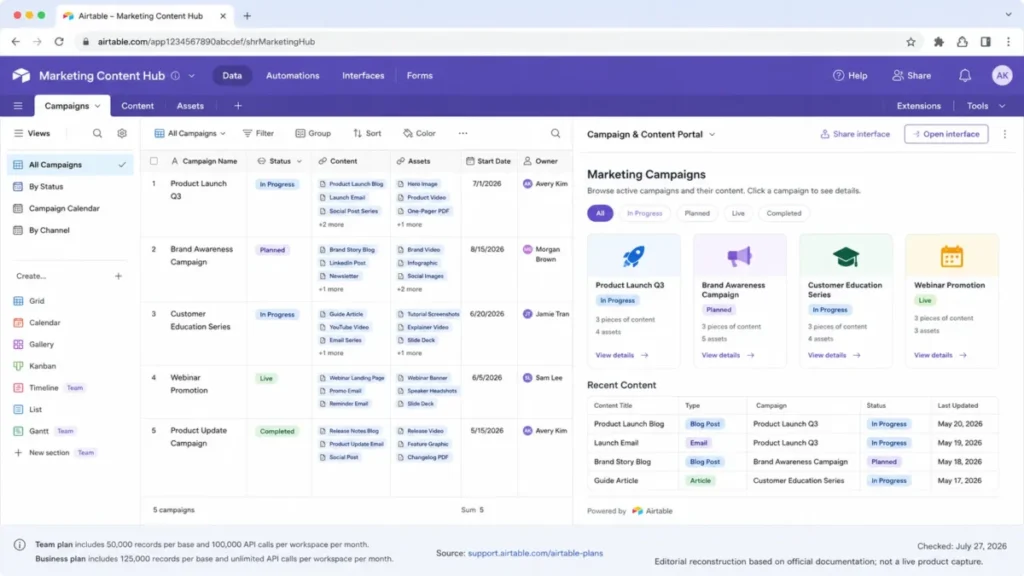Reload the browser page

pos(59,42)
